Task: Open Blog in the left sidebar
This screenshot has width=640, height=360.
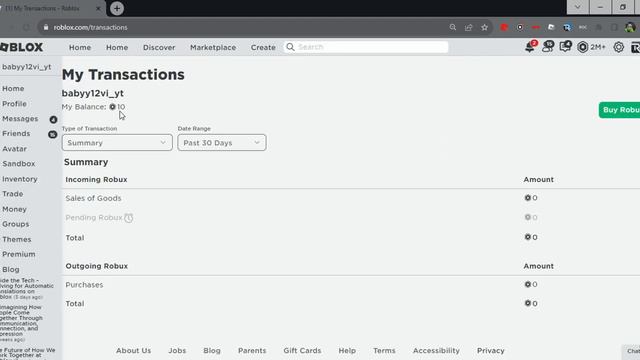Action: coord(11,270)
